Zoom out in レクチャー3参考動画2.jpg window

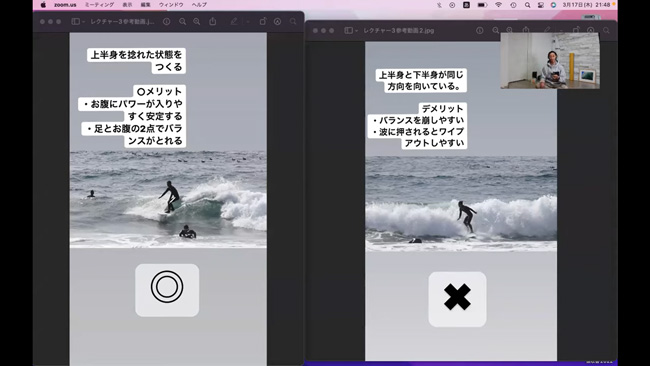495,30
